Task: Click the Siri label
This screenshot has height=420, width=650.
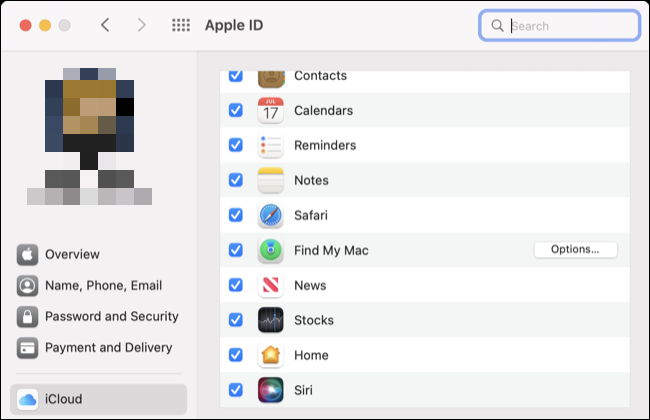Action: coord(303,390)
